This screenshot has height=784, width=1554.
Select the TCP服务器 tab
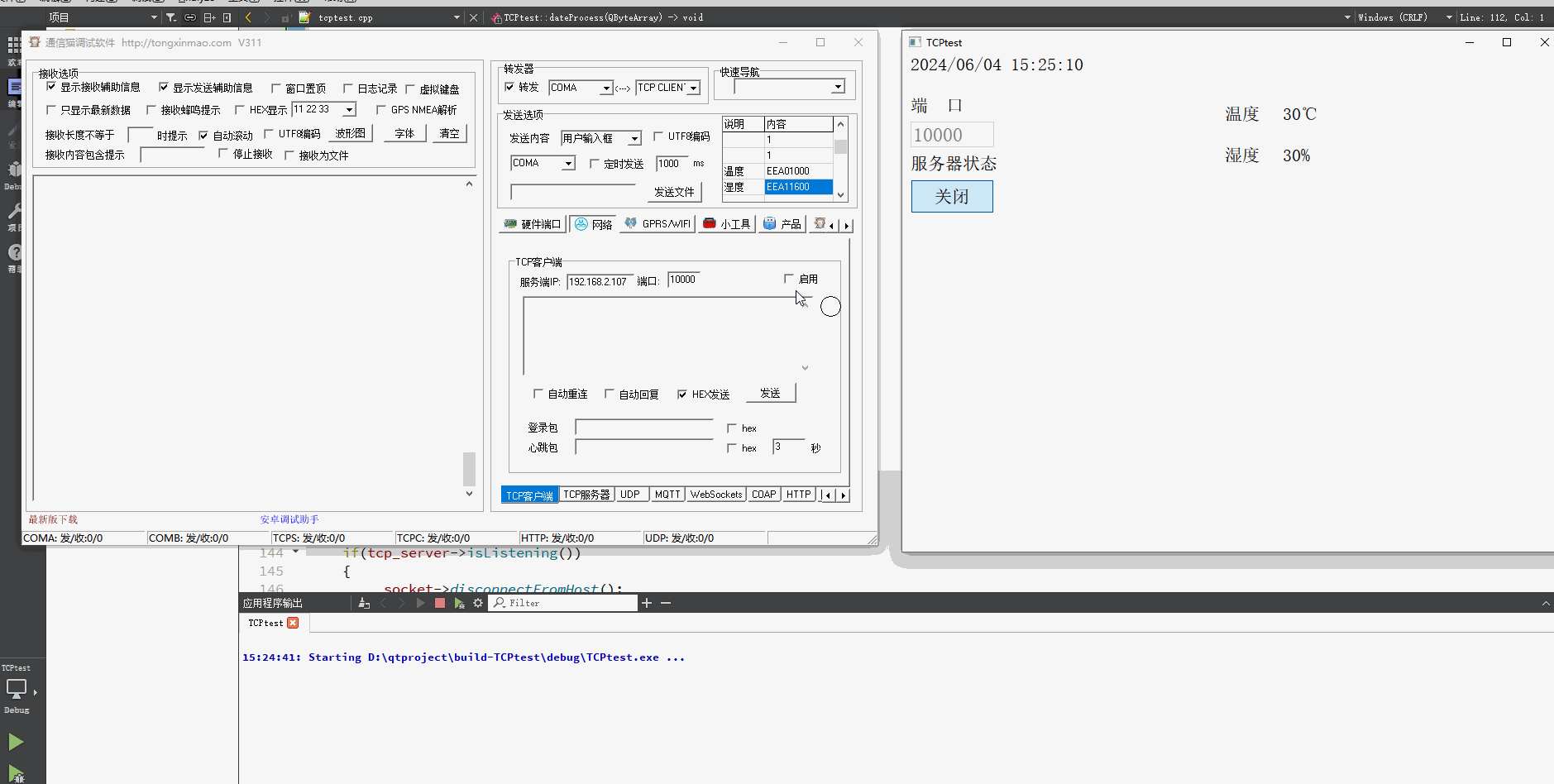(586, 495)
